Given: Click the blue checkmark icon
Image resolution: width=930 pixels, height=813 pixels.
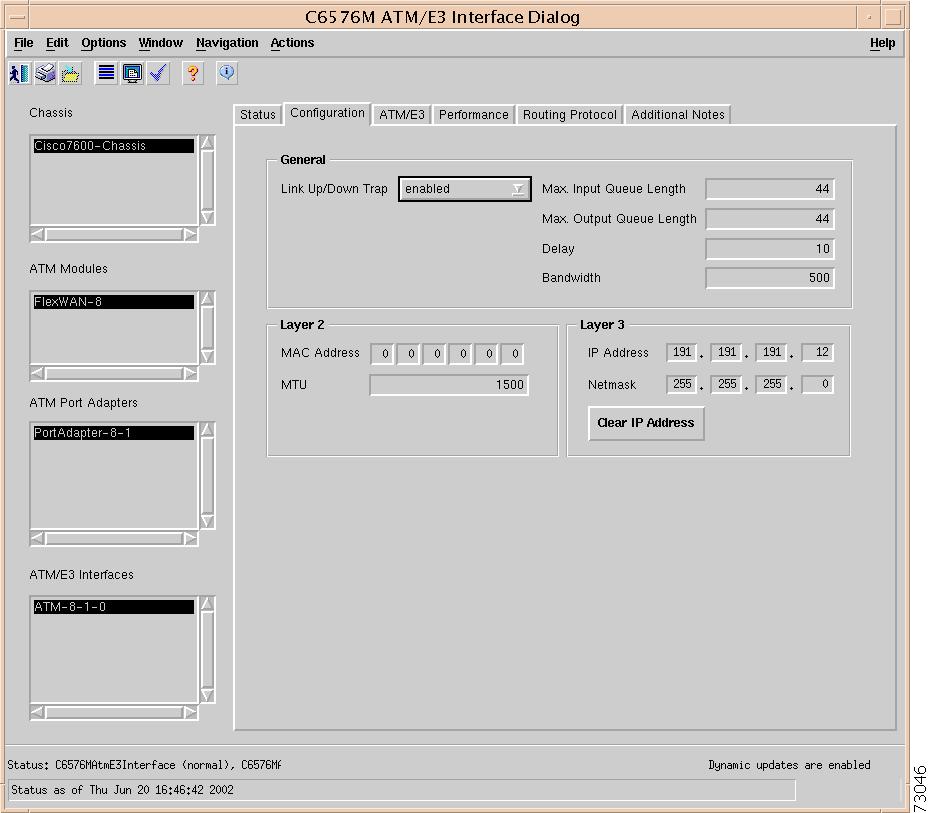Looking at the screenshot, I should pyautogui.click(x=158, y=74).
